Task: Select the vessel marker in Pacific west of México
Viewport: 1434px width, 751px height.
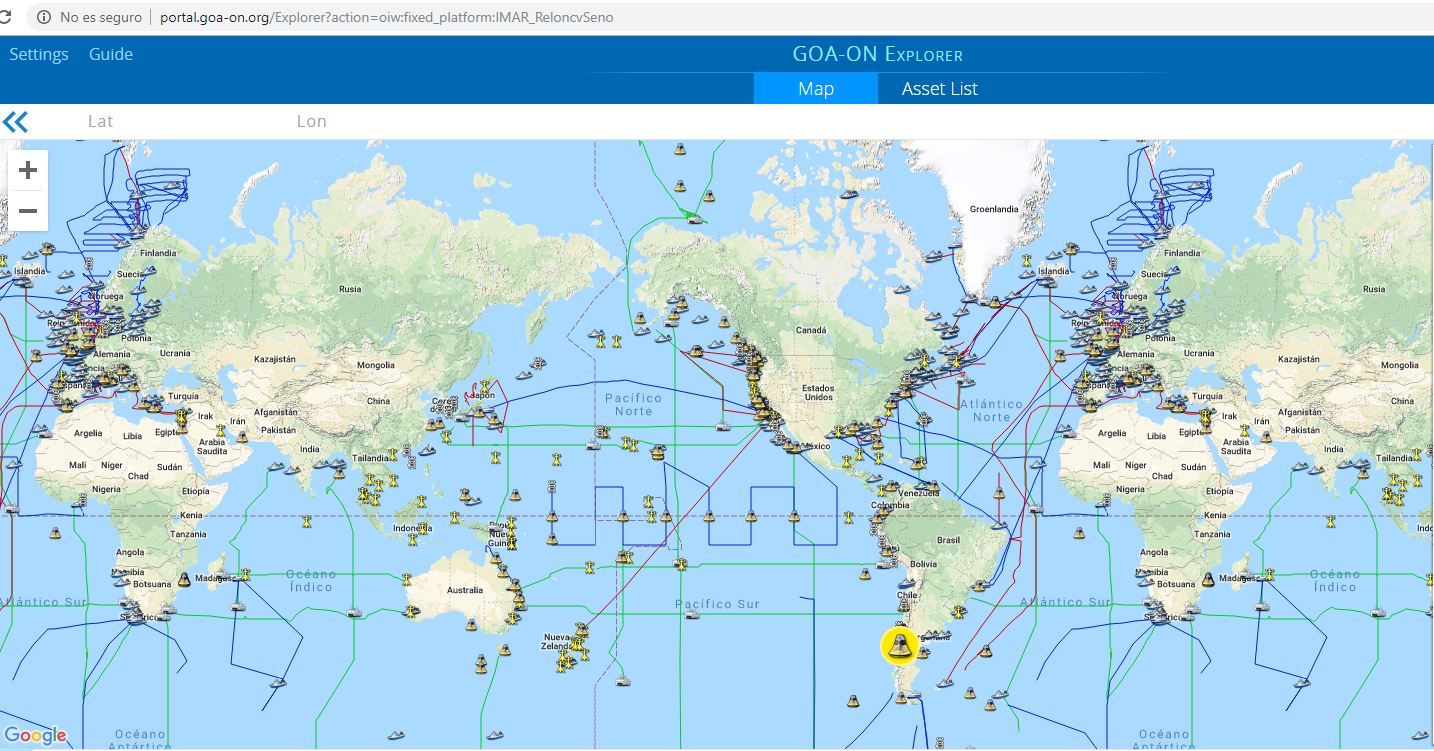Action: point(722,426)
